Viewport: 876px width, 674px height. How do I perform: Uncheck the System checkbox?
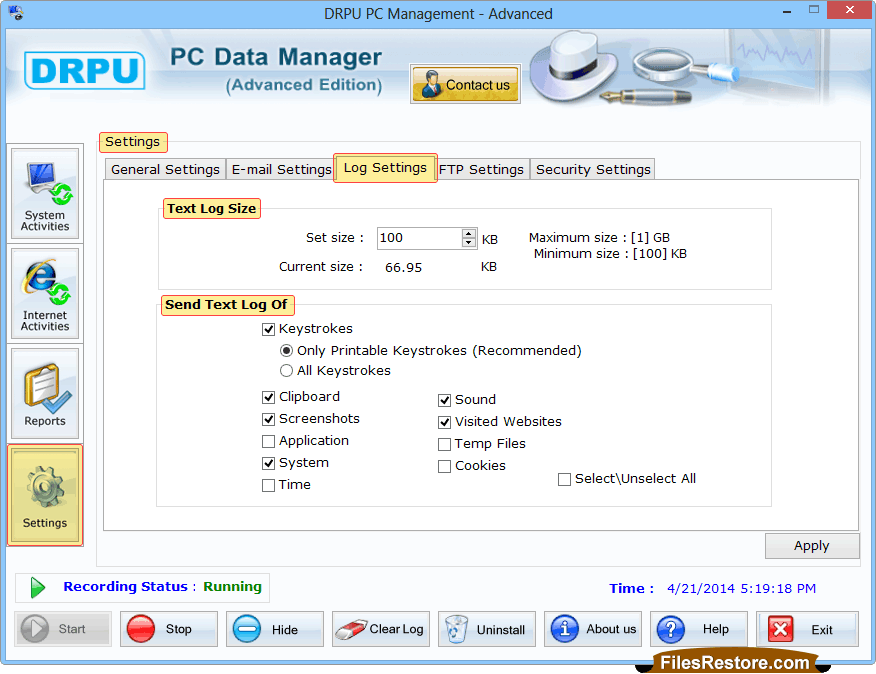tap(269, 463)
